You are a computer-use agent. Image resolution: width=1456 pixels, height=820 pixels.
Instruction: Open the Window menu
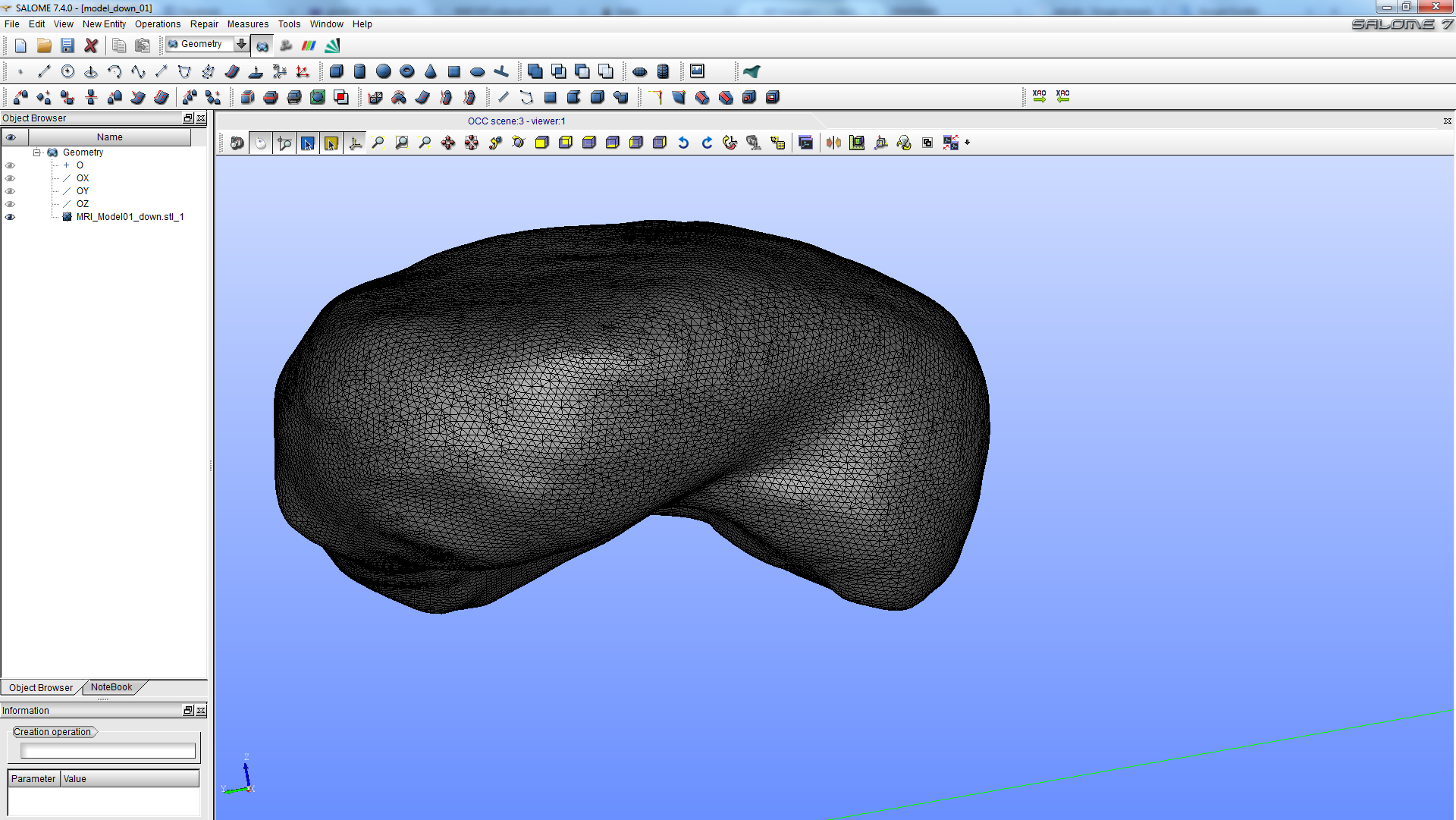[x=326, y=24]
